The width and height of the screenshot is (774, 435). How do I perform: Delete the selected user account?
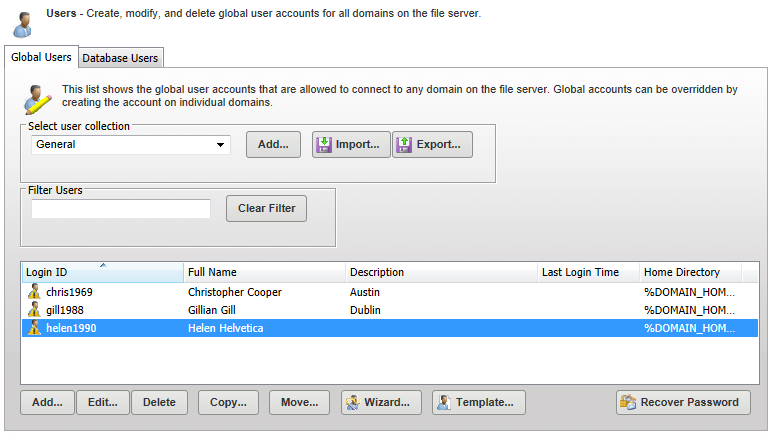(159, 402)
